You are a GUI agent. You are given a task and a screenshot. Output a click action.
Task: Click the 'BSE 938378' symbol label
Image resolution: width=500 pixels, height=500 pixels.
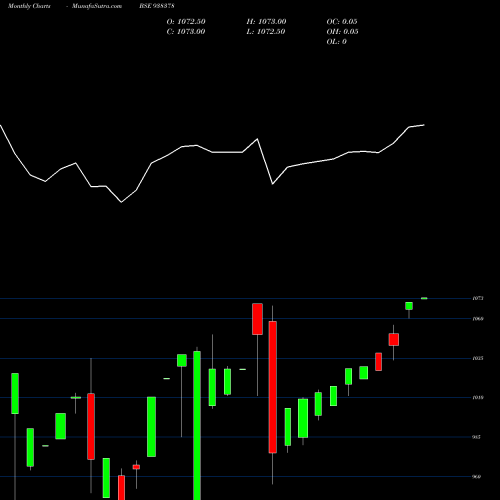click(x=157, y=6)
